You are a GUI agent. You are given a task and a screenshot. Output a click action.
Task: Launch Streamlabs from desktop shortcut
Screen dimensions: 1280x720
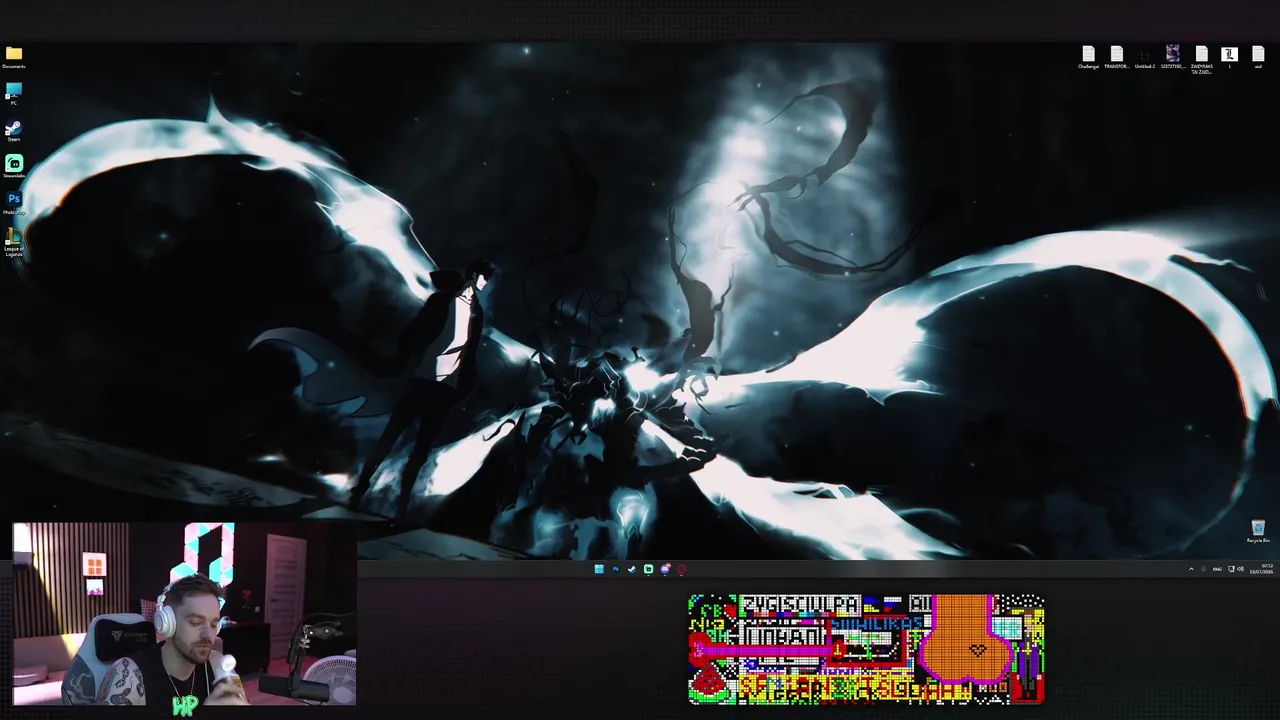(x=14, y=166)
